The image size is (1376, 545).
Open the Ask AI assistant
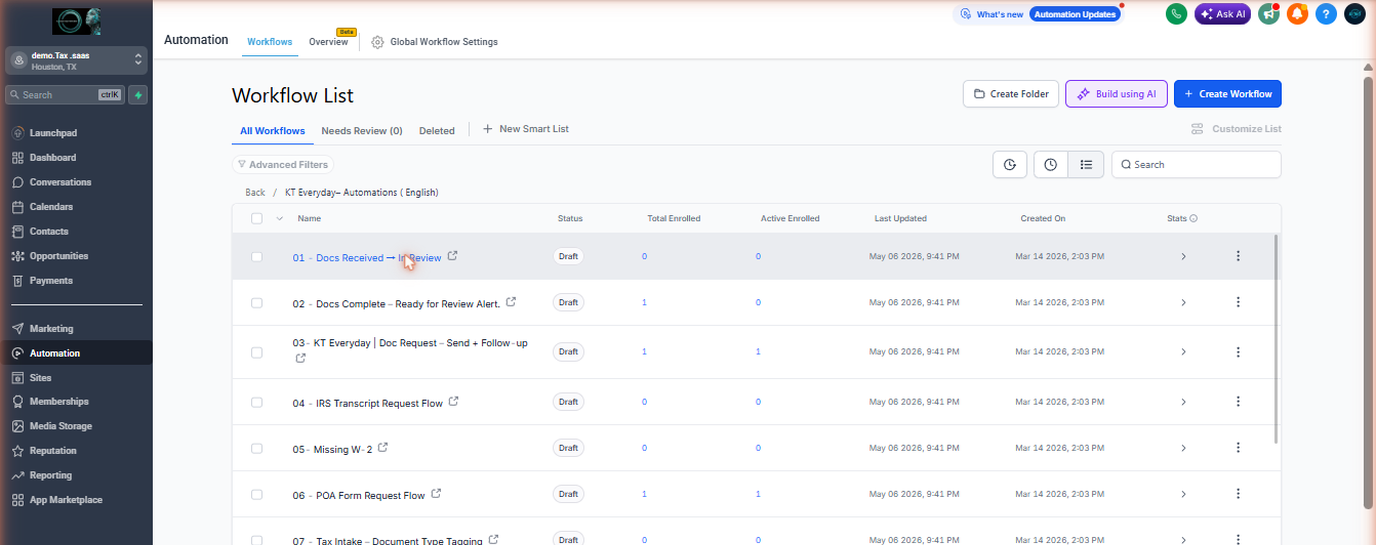click(1222, 14)
